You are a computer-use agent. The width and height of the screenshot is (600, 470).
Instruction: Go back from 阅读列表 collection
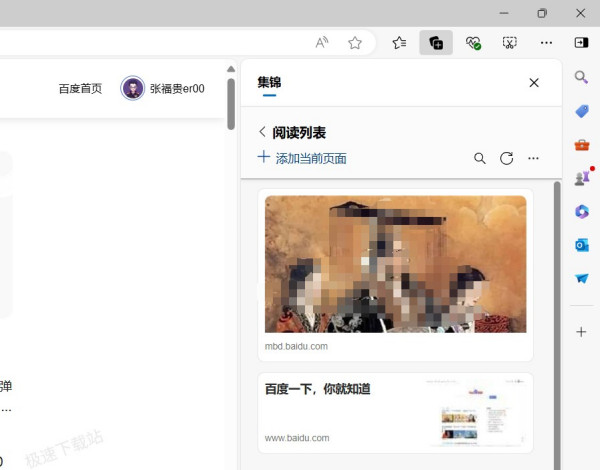pyautogui.click(x=262, y=132)
